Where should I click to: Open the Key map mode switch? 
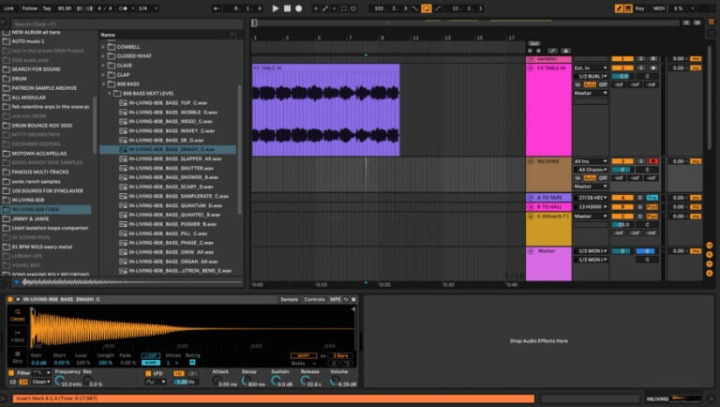(640, 8)
